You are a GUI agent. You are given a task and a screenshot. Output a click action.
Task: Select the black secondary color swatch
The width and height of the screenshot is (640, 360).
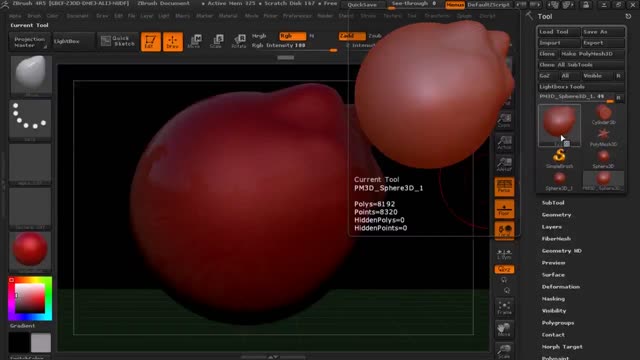(x=19, y=342)
